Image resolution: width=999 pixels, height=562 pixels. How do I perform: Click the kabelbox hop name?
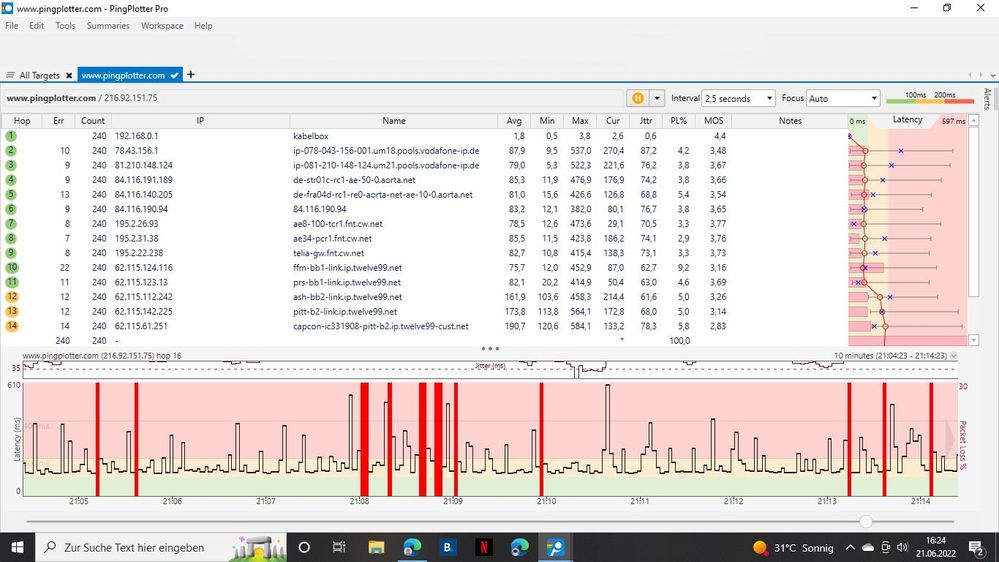click(x=310, y=136)
